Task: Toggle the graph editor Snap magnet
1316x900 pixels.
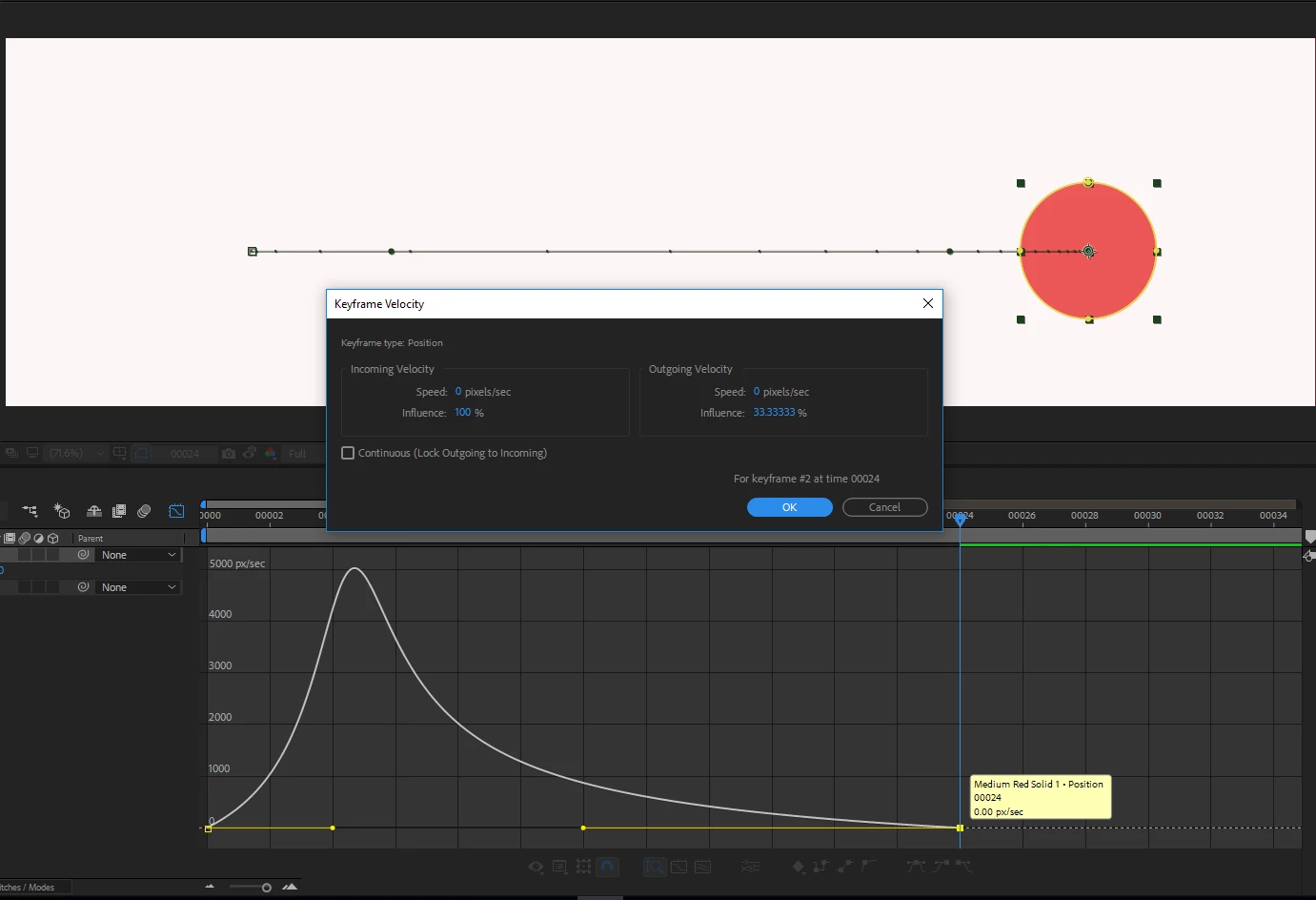Action: 607,867
